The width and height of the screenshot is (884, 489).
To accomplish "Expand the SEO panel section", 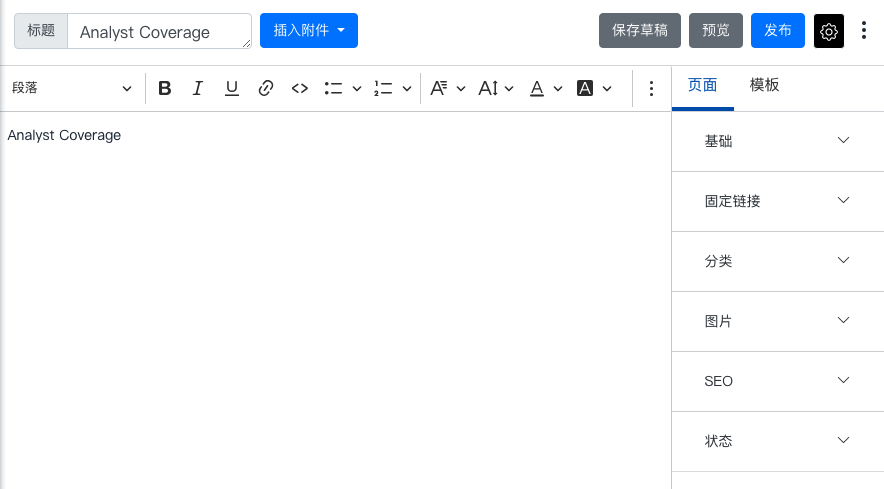I will (x=777, y=381).
